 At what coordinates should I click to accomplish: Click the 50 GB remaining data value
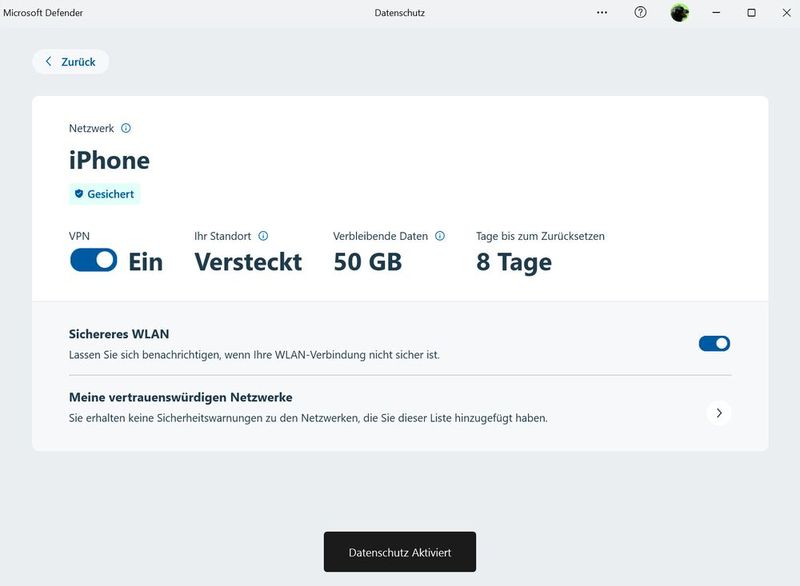[368, 262]
